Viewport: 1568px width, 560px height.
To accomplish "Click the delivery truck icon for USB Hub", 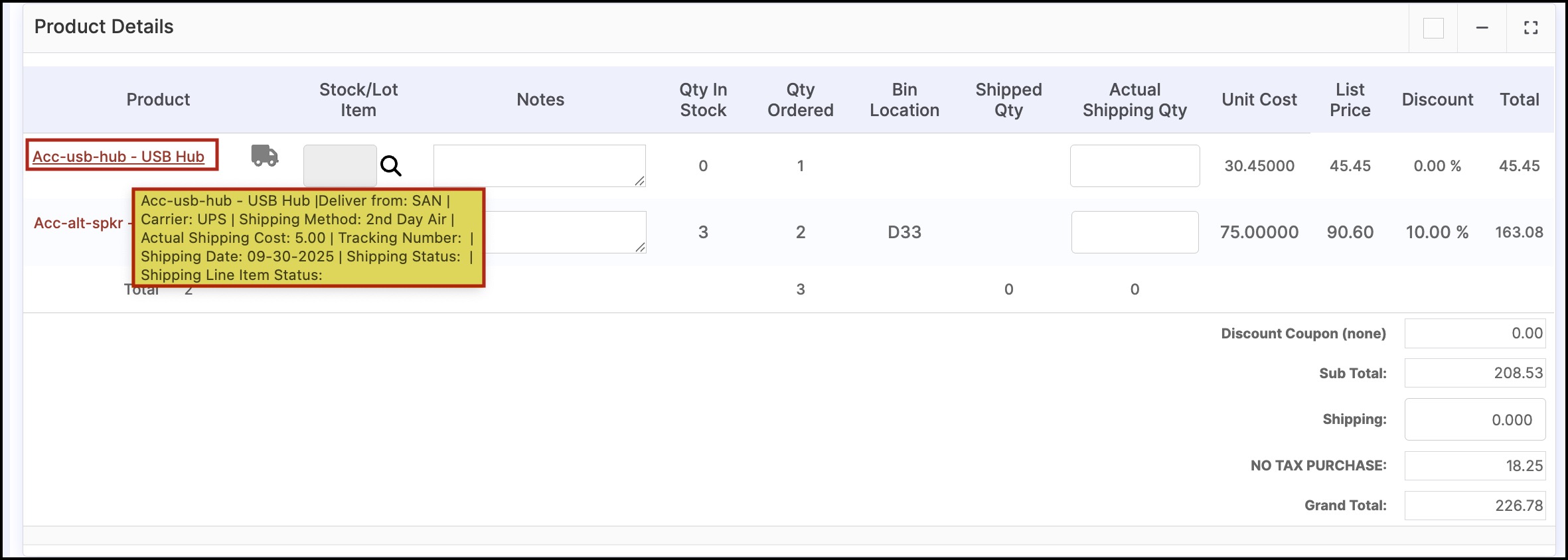I will (x=264, y=156).
